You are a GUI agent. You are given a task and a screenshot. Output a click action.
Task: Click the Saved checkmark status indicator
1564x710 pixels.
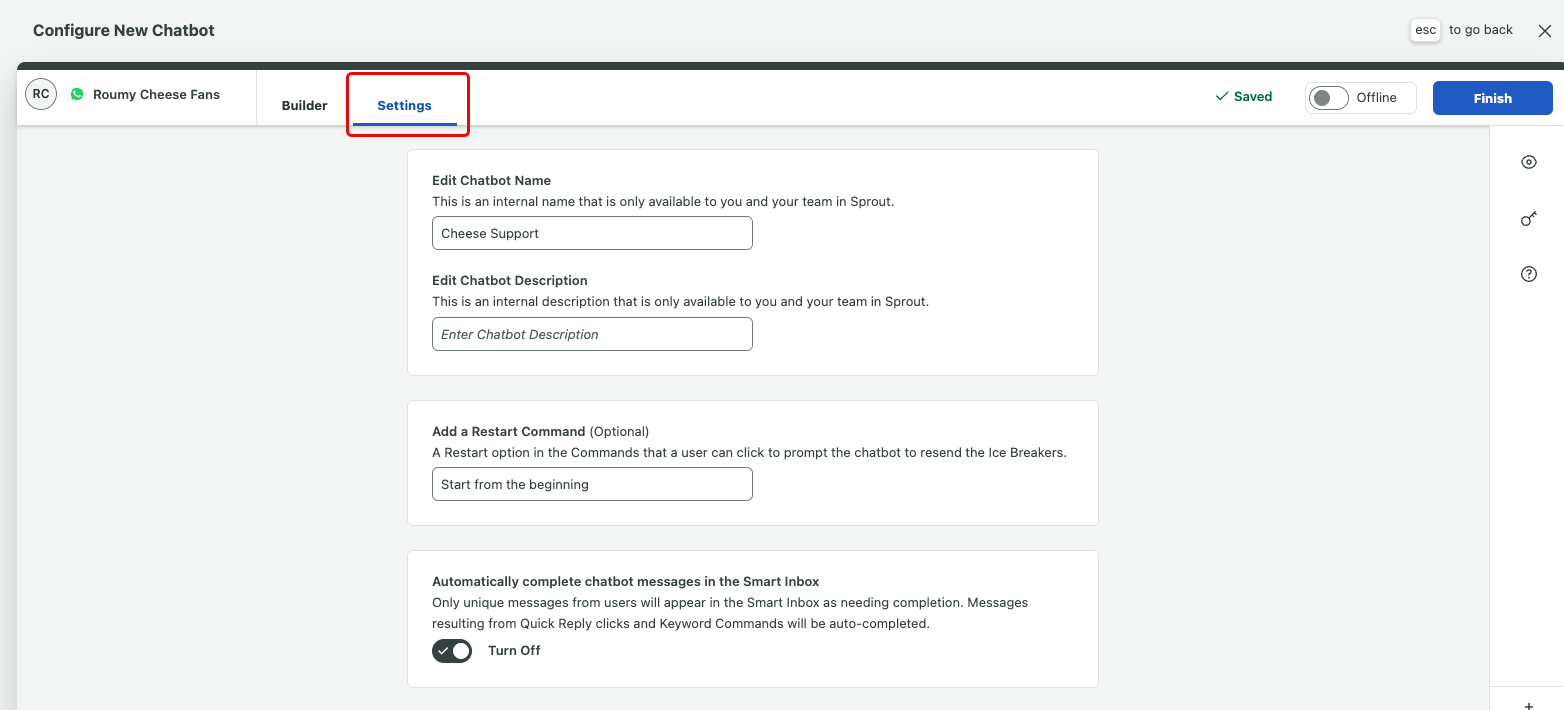pos(1243,97)
